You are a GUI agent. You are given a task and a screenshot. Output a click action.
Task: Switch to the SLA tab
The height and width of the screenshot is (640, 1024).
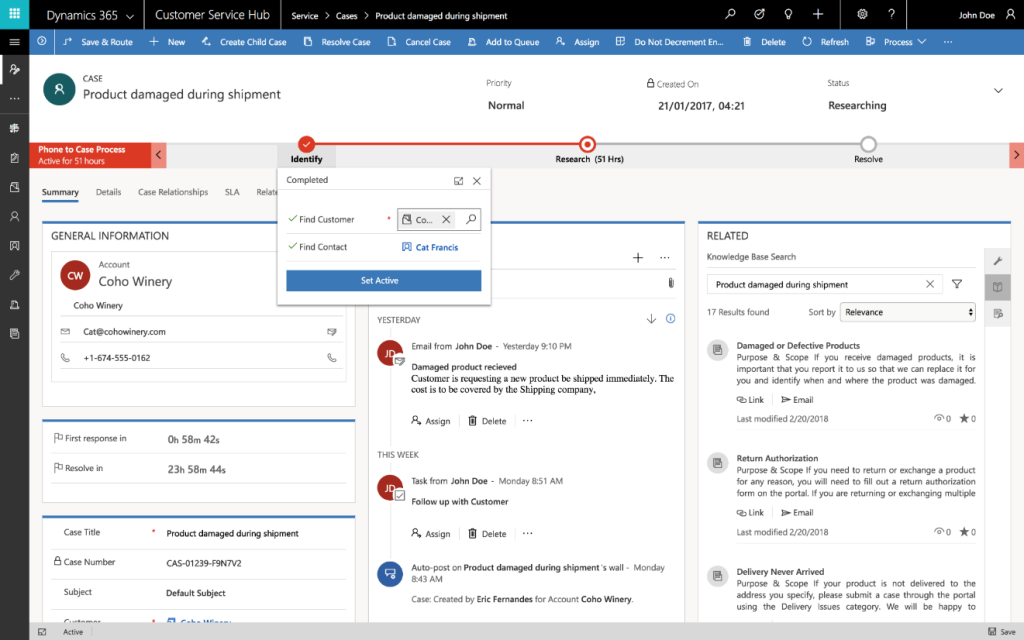pyautogui.click(x=232, y=192)
